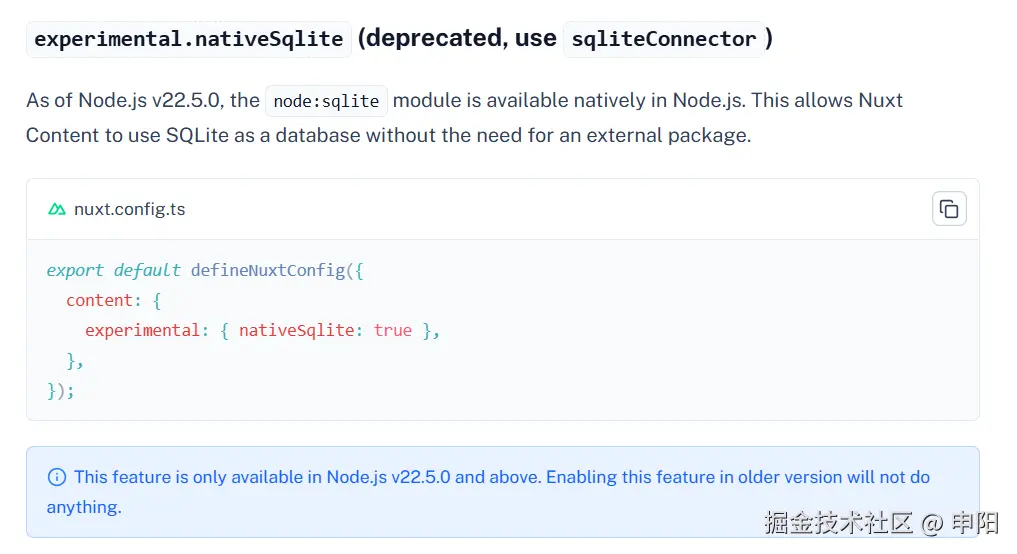Click the export keyword in the code
The height and width of the screenshot is (554, 1017).
tap(74, 270)
